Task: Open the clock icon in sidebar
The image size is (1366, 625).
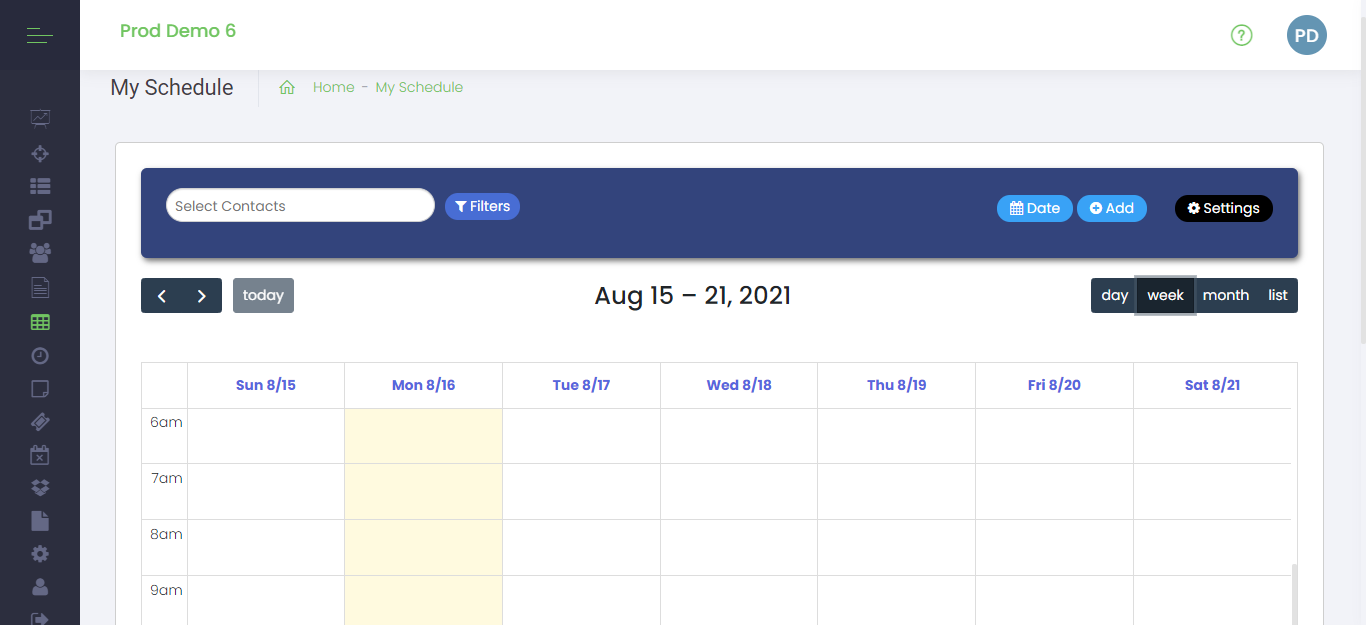Action: [40, 355]
